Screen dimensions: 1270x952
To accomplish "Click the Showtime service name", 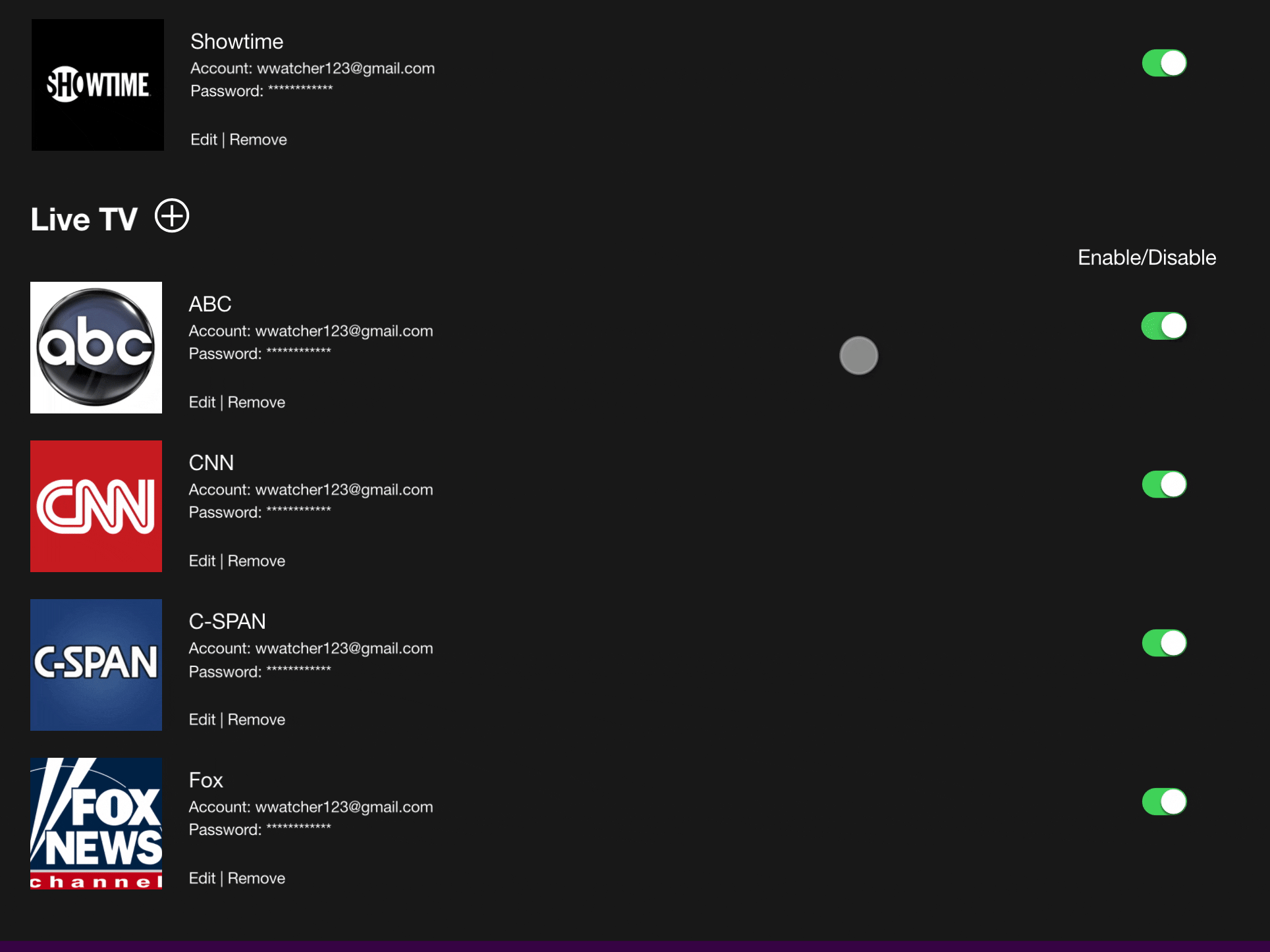I will pos(237,41).
